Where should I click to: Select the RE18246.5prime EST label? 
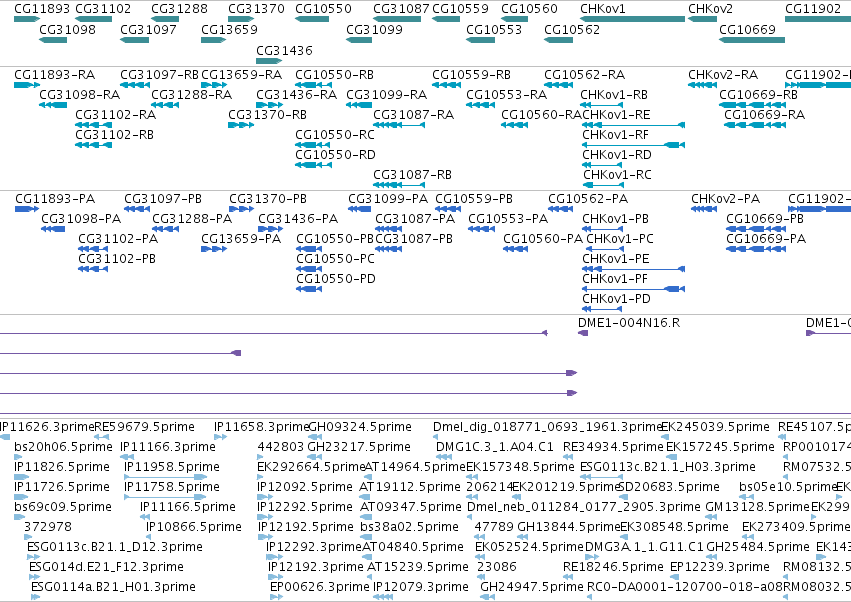pos(613,567)
